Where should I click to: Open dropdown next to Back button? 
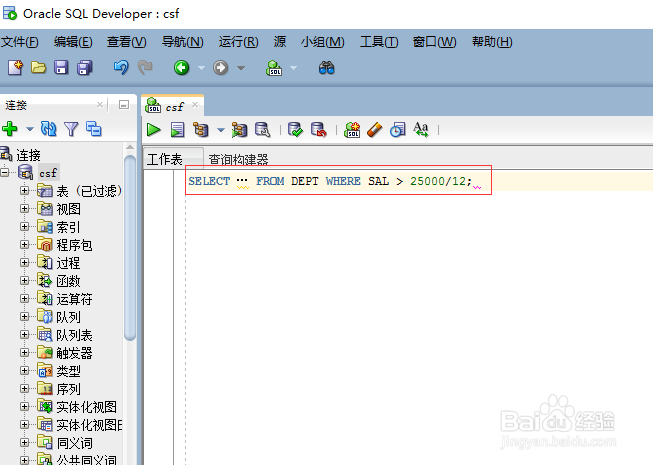201,67
